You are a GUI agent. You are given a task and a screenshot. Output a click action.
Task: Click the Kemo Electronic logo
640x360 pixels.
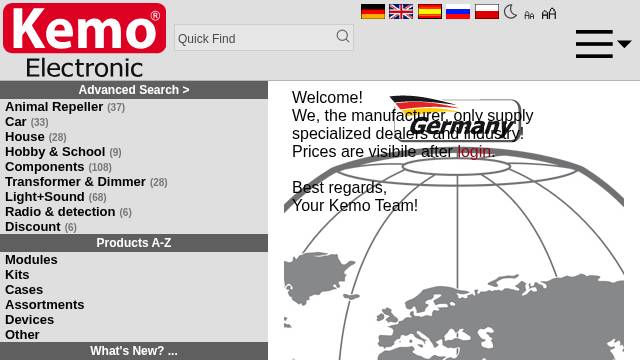pos(84,40)
